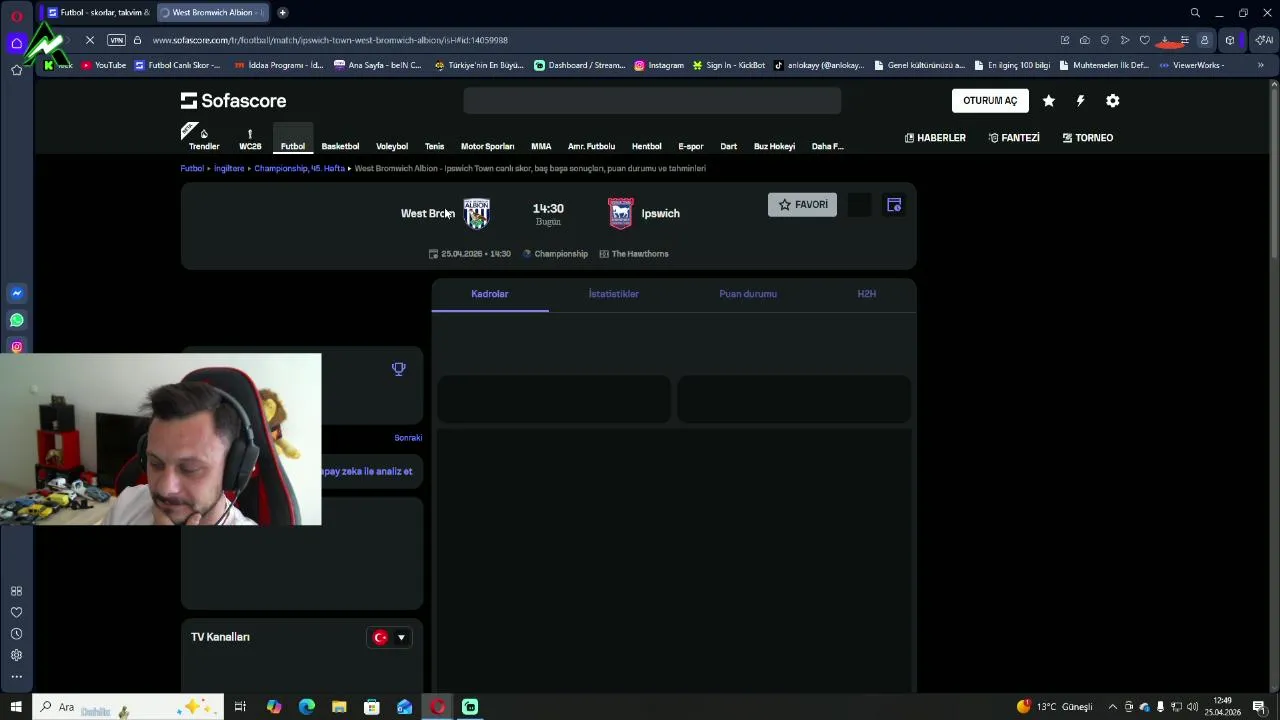Click Sonraki link in left panel

408,438
